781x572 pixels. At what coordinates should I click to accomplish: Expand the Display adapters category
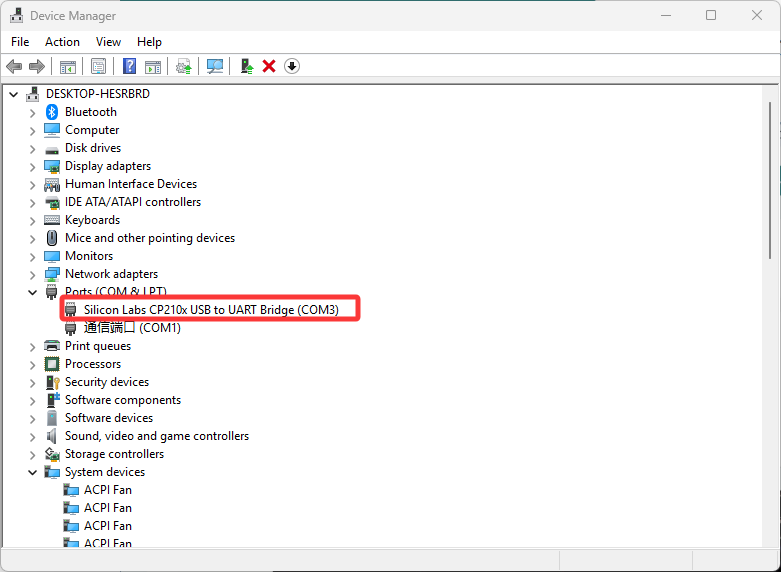pyautogui.click(x=32, y=167)
